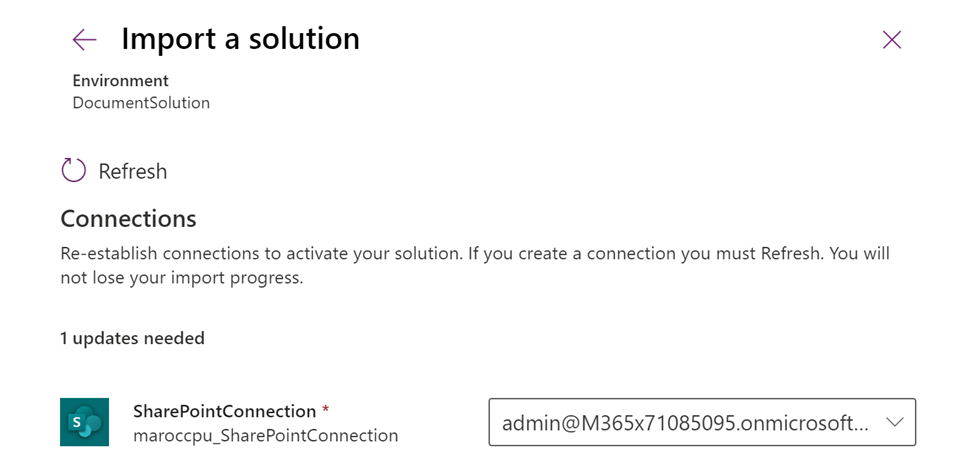Click the 'Re-establish connections to activate' sentence

pyautogui.click(x=200, y=254)
